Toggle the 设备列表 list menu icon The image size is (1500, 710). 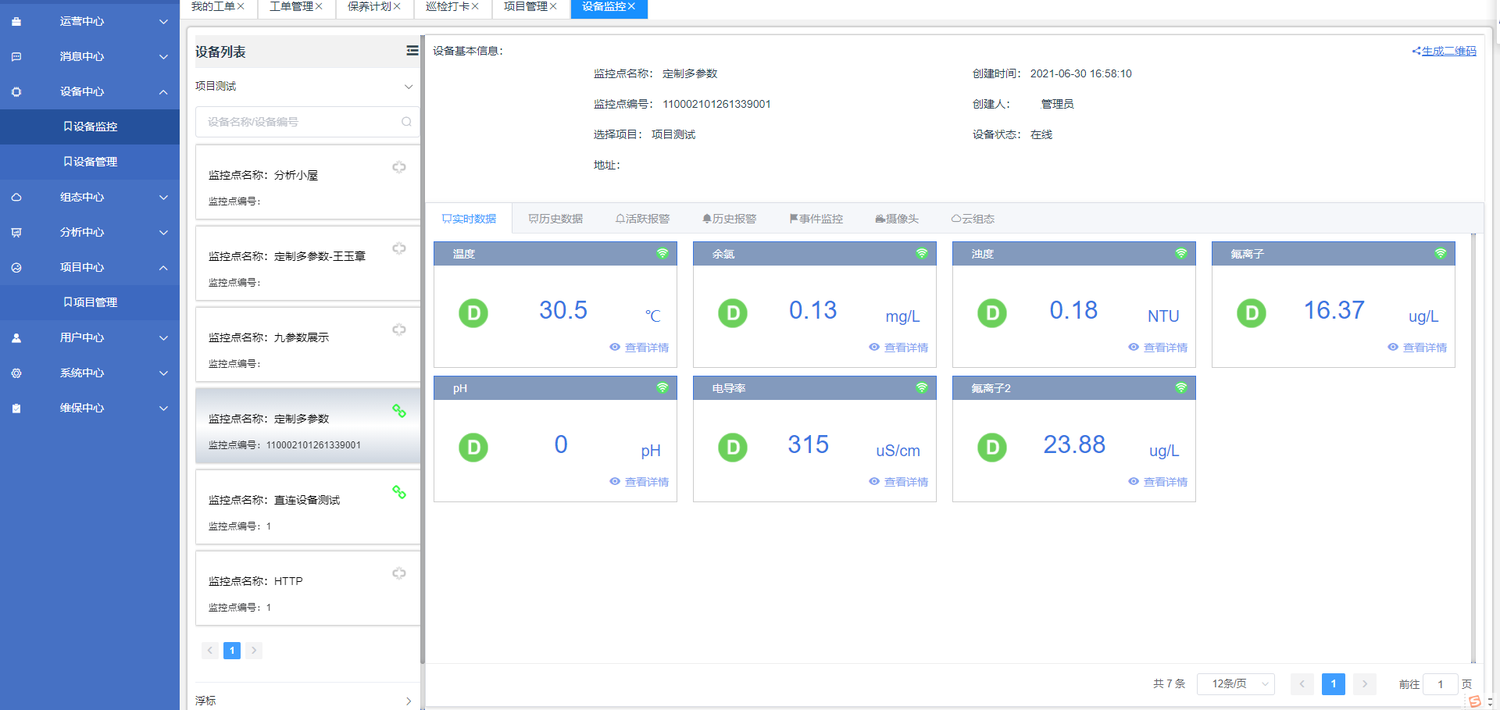click(x=412, y=50)
